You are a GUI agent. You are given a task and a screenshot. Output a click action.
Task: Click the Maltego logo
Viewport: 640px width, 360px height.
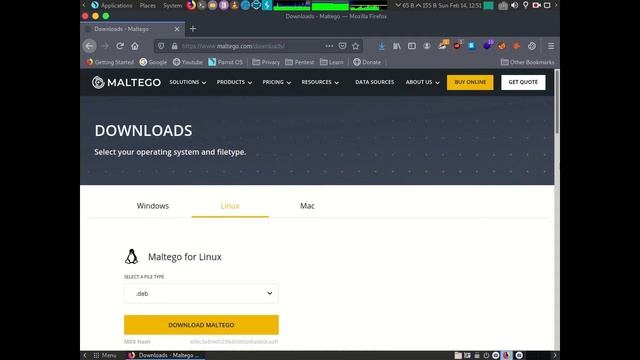[x=126, y=82]
